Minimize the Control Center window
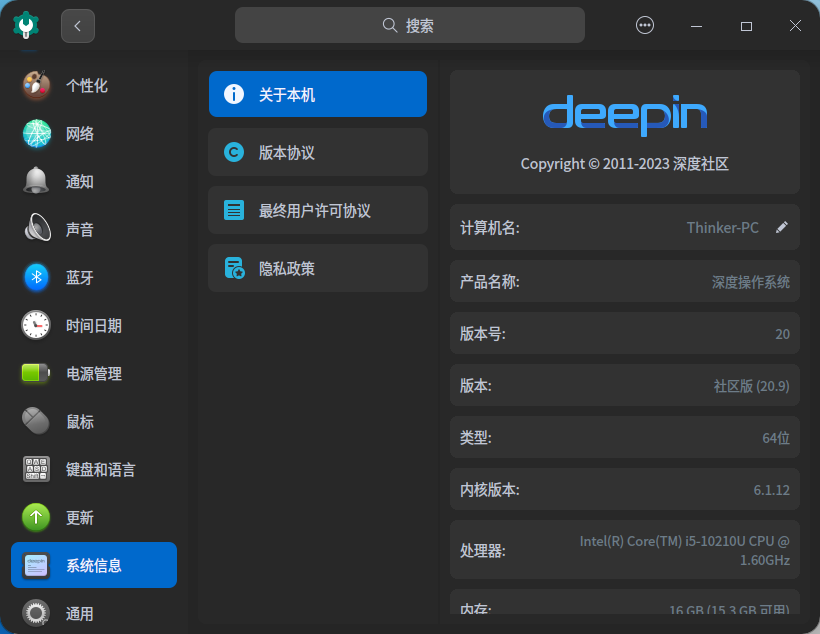Viewport: 820px width, 634px height. coord(696,26)
